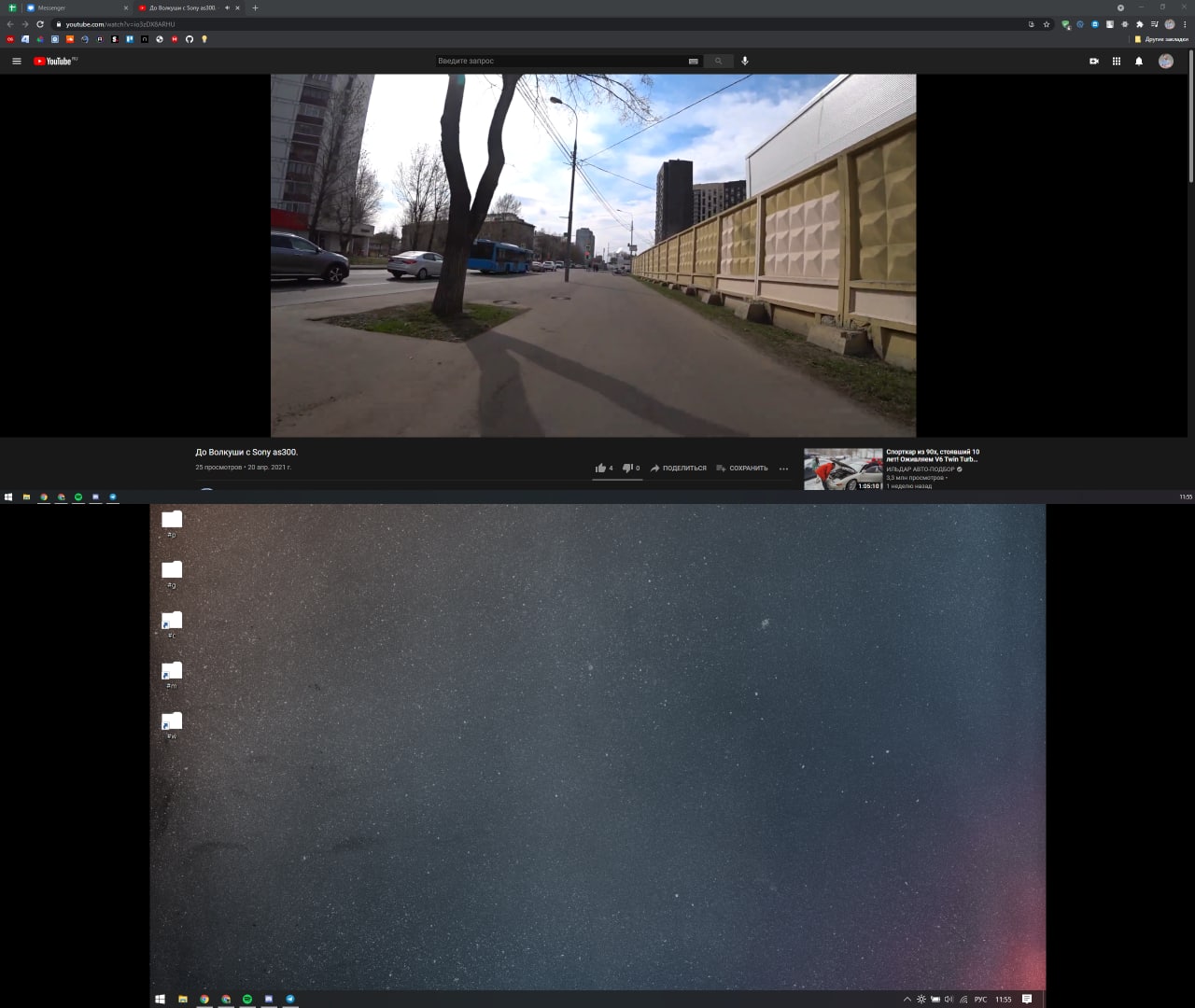This screenshot has height=1008, width=1195.
Task: Start voice search with the microphone icon
Action: [x=745, y=61]
